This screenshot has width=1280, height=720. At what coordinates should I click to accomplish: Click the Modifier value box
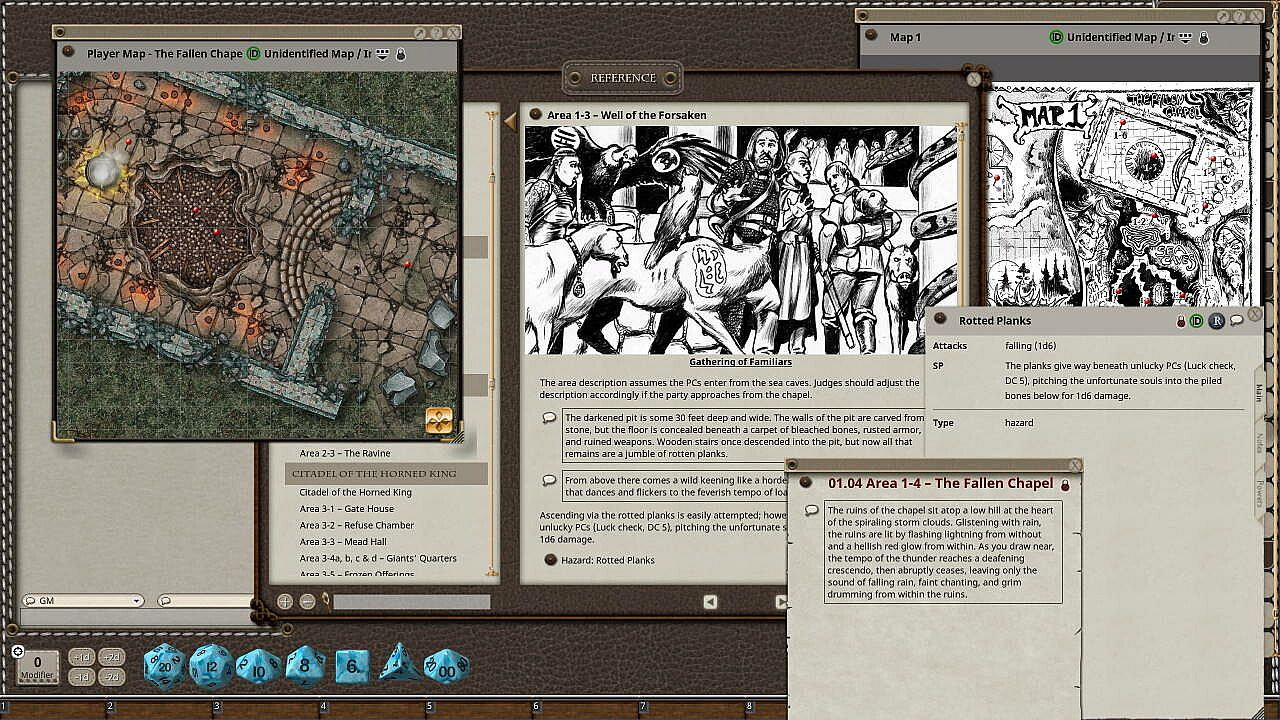[38, 667]
